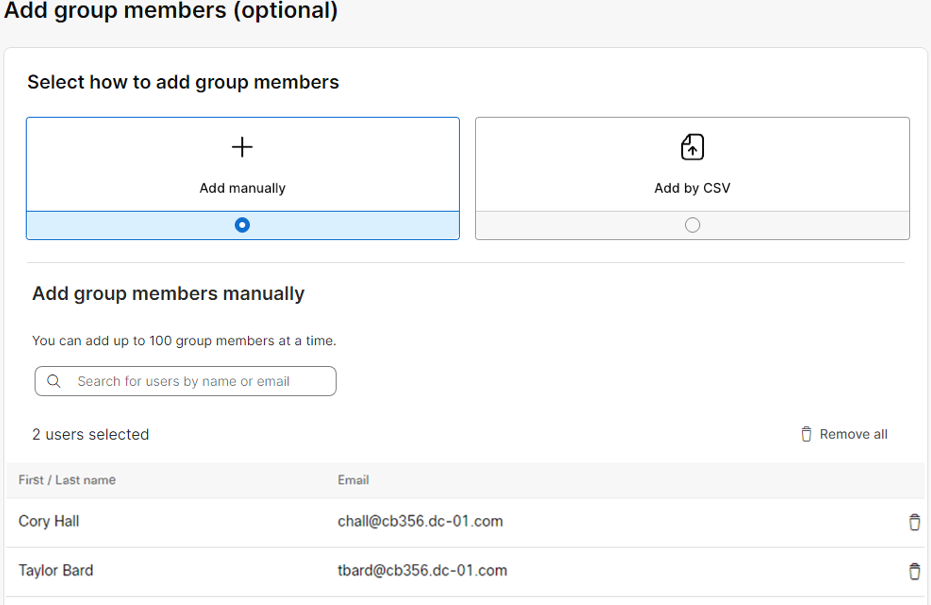Delete Cory Hall using the trash icon

(x=913, y=522)
